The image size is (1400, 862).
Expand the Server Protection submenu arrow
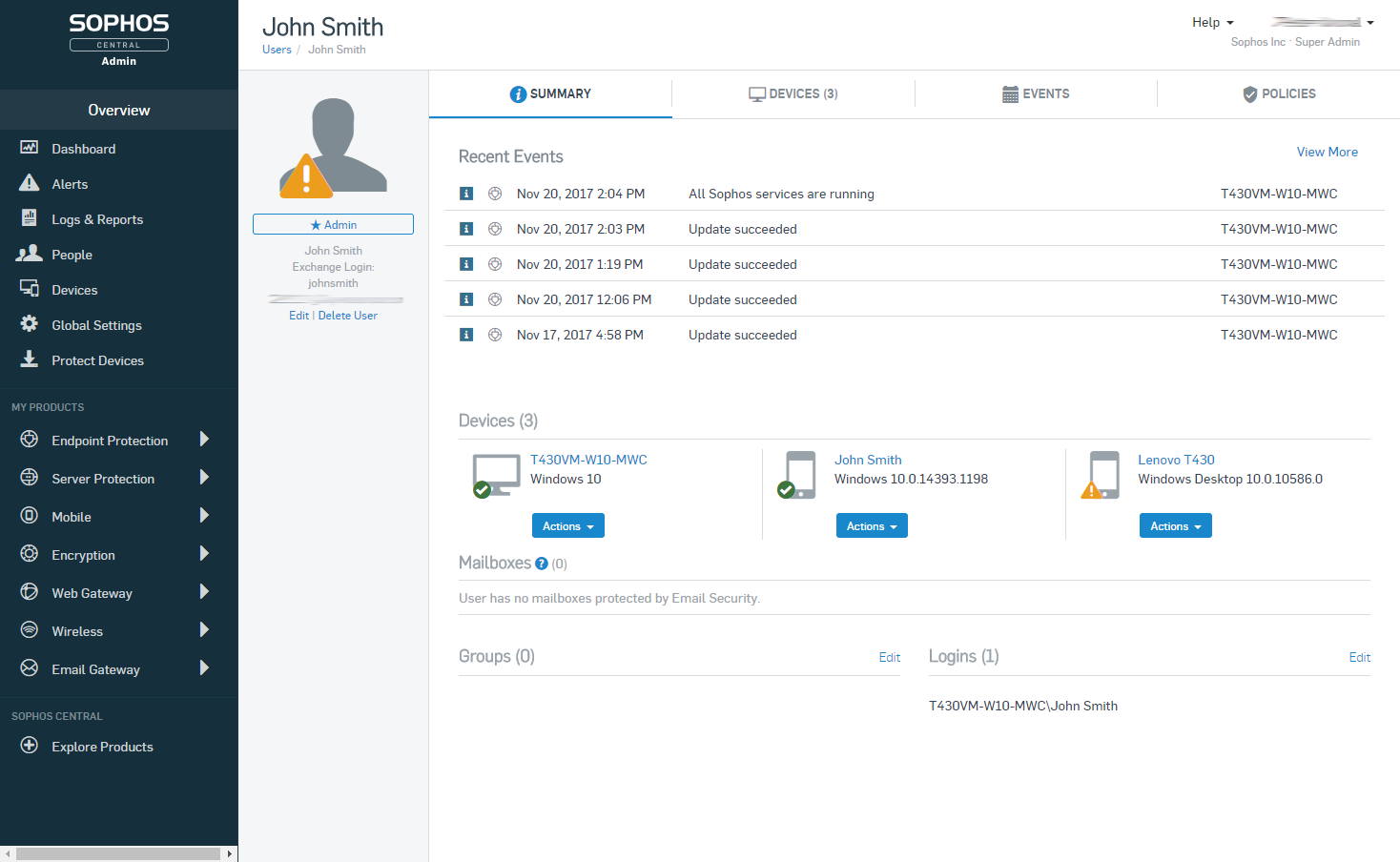coord(204,478)
